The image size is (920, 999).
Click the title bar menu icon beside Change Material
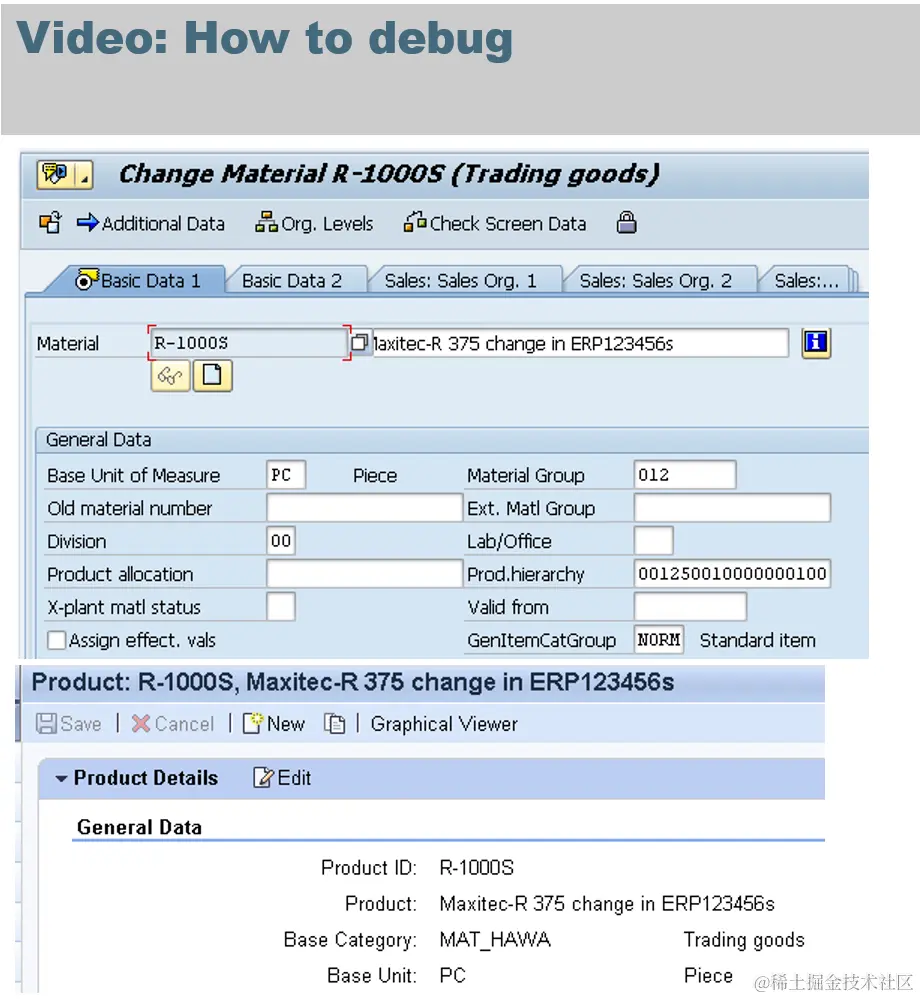tap(55, 174)
